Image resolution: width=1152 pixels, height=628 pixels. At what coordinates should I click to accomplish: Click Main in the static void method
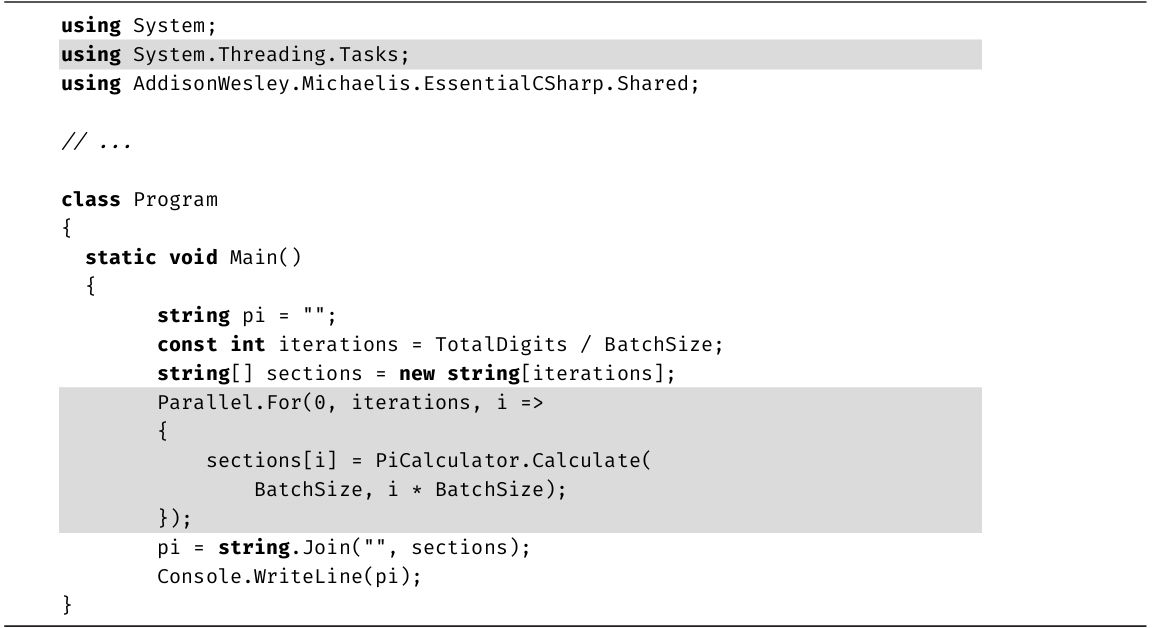tap(253, 257)
